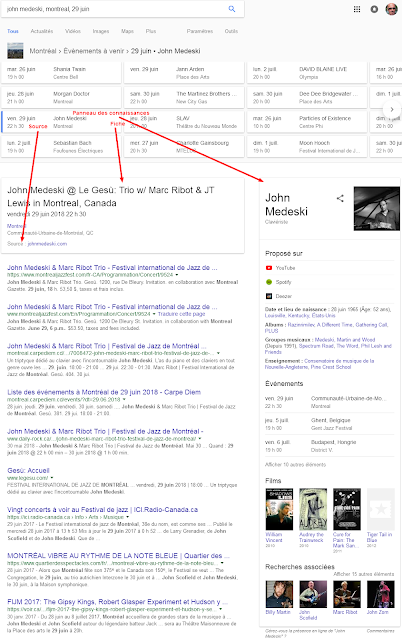The width and height of the screenshot is (402, 640).
Task: Open John Zorn related search photo
Action: tap(381, 594)
